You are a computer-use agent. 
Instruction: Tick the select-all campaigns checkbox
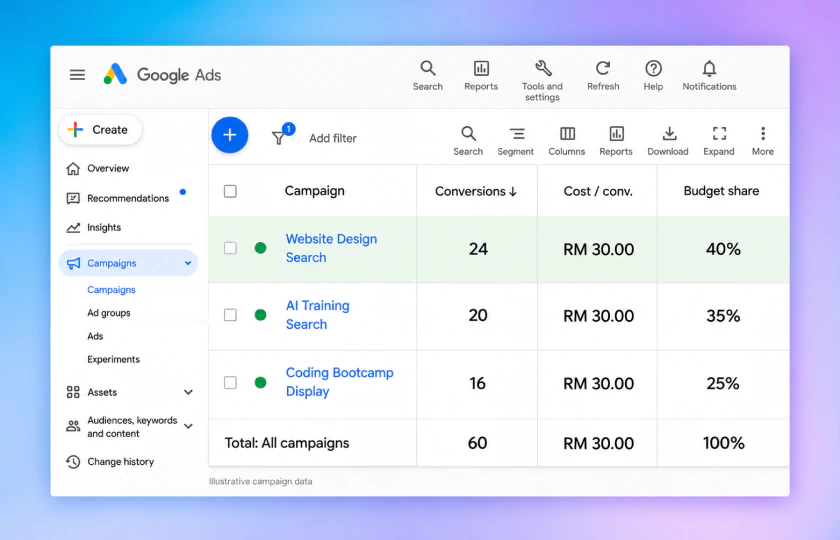pos(230,191)
